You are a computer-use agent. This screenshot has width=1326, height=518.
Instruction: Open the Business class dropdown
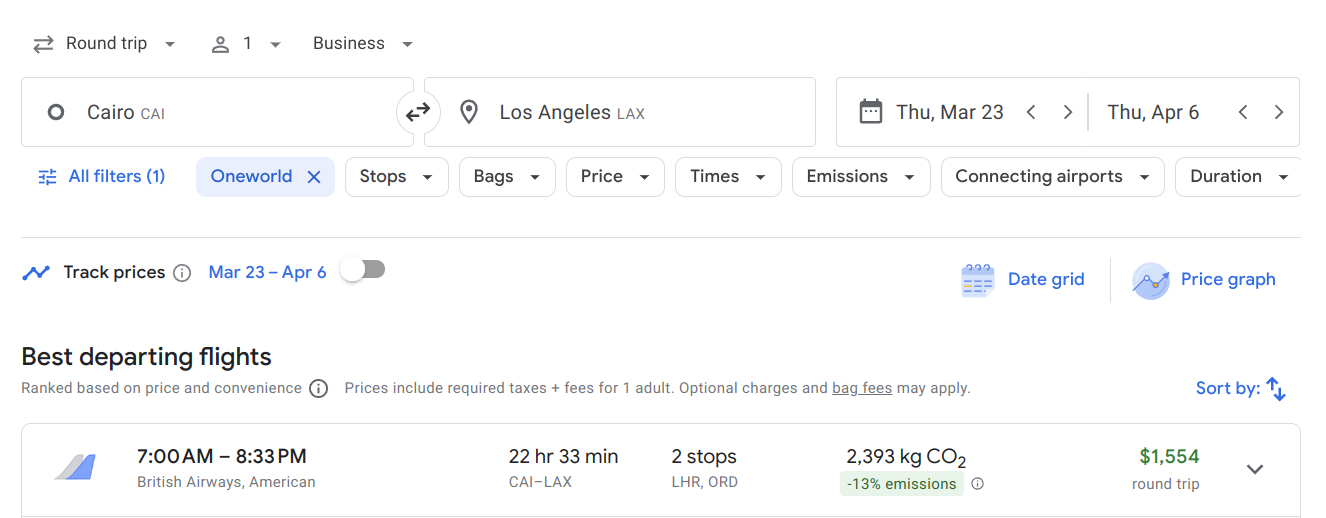click(362, 44)
